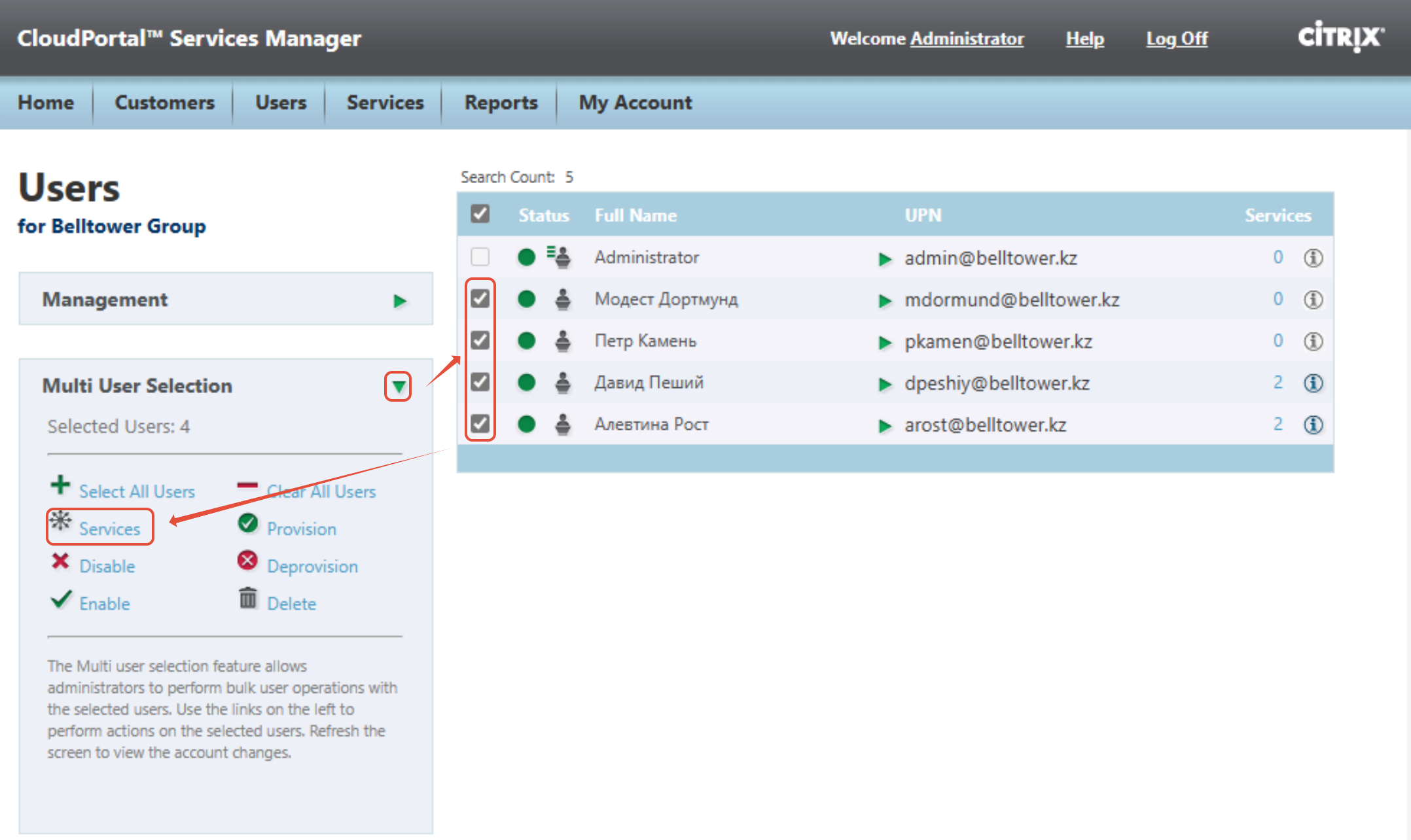The height and width of the screenshot is (840, 1411).
Task: Click the red Deprovision icon
Action: tap(247, 561)
